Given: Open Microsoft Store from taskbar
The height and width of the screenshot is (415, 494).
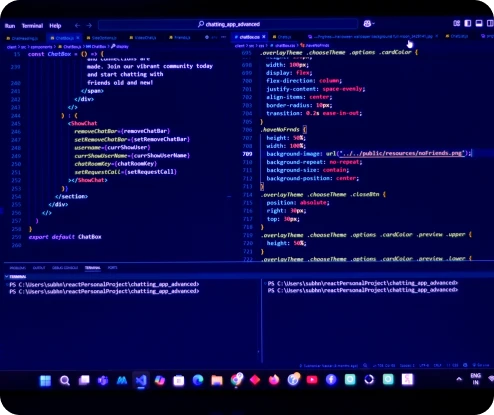Looking at the screenshot, I should point(179,380).
